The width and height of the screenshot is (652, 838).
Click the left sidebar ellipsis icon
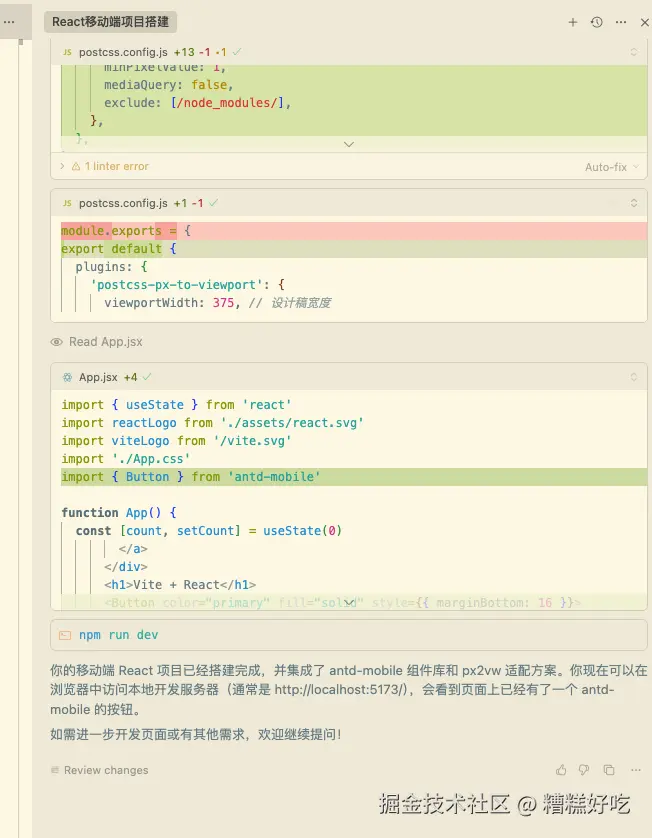[x=9, y=22]
